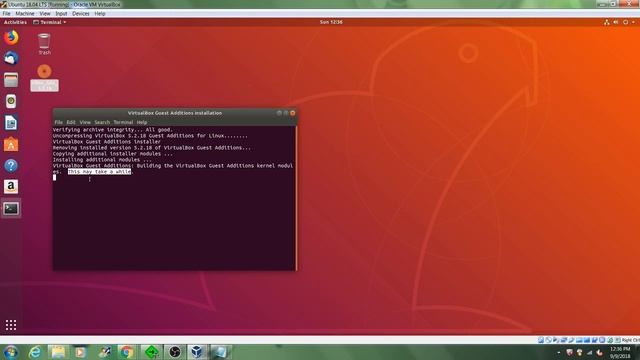Close the Guest Additions terminal window
The height and width of the screenshot is (360, 640).
click(x=293, y=113)
